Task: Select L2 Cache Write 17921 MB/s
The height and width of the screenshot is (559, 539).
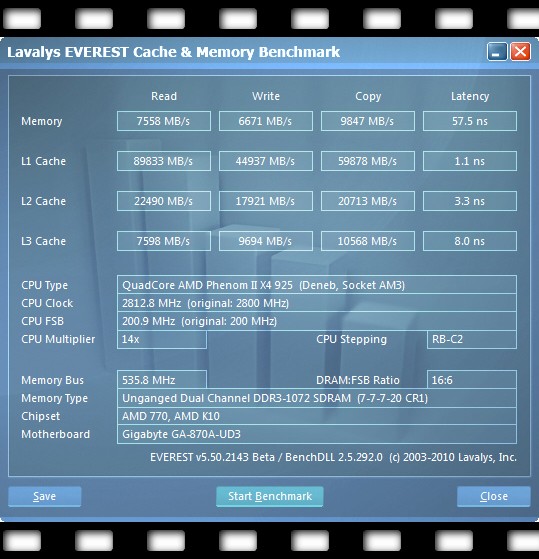Action: tap(266, 201)
